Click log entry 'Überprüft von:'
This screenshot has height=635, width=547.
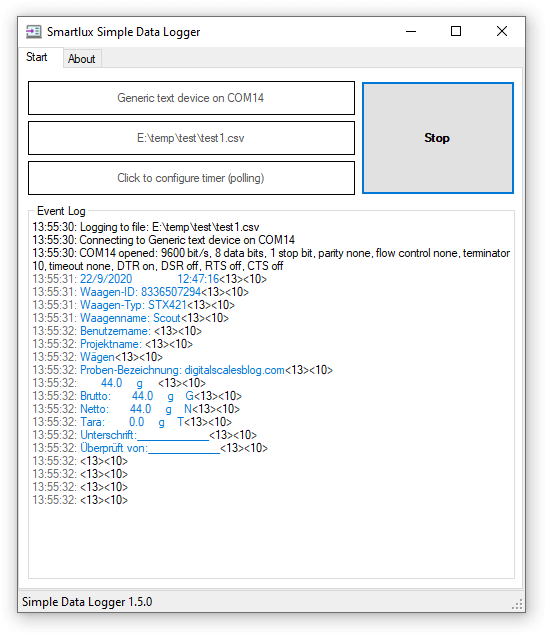pyautogui.click(x=150, y=448)
